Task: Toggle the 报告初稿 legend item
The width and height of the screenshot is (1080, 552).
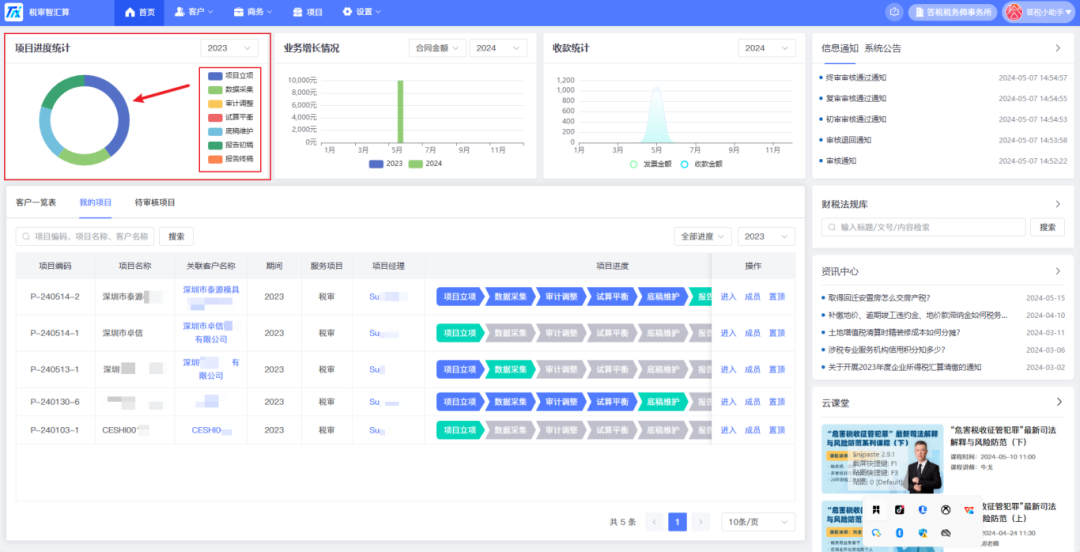Action: 231,145
